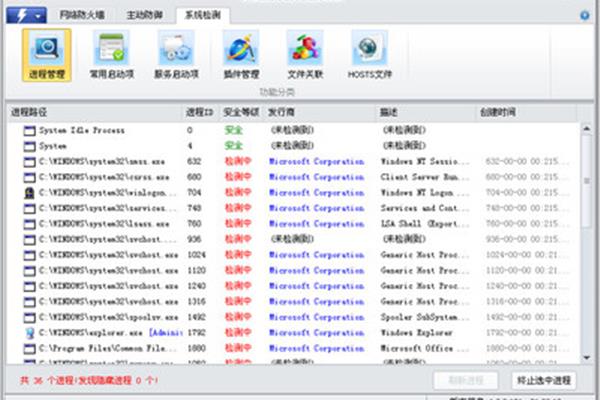Click the red 检测中 status of csrss.exe
Viewport: 600px width, 400px height.
pyautogui.click(x=238, y=177)
